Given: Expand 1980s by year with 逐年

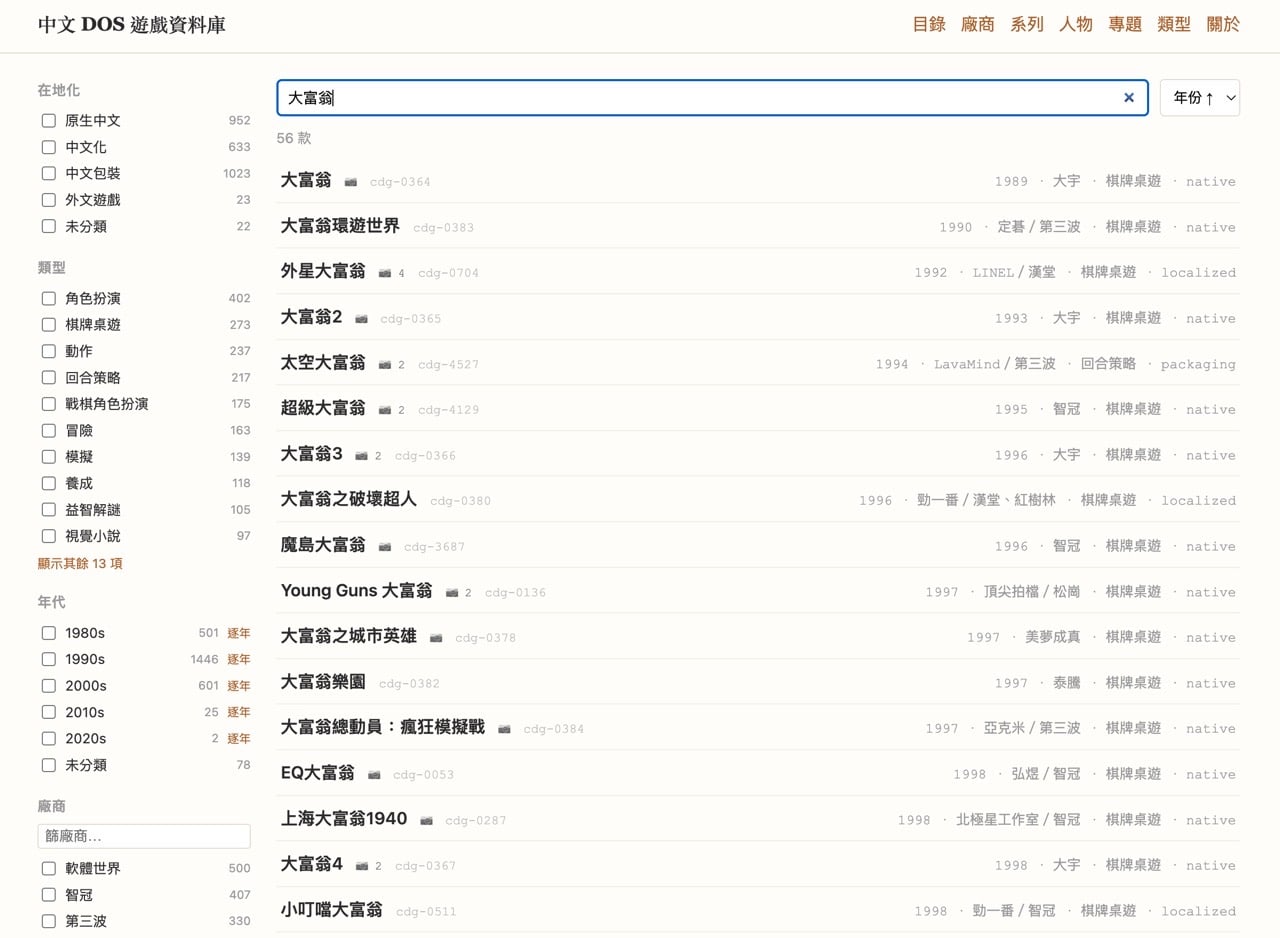Looking at the screenshot, I should (x=239, y=633).
